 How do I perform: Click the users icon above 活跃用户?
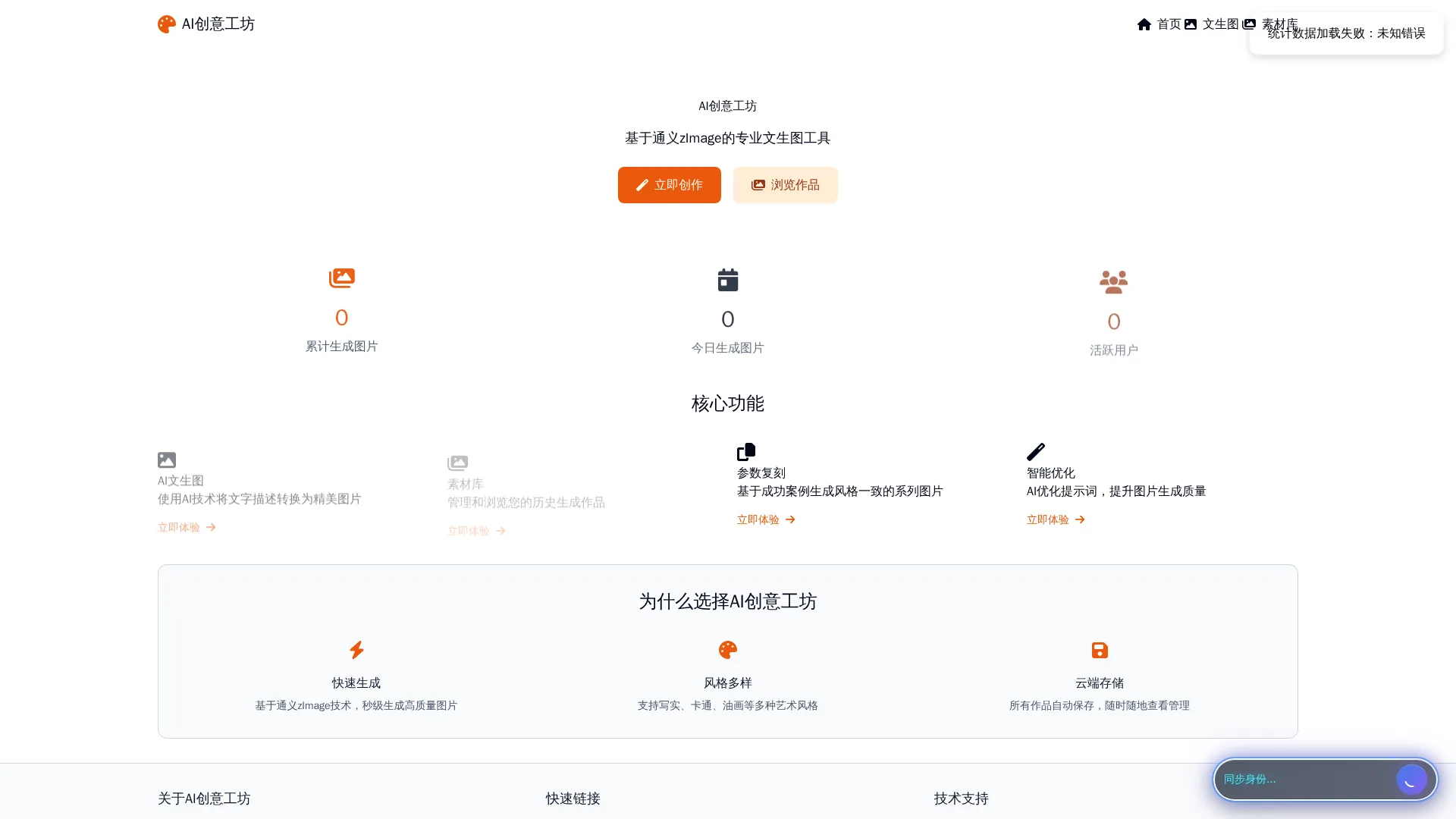1113,281
